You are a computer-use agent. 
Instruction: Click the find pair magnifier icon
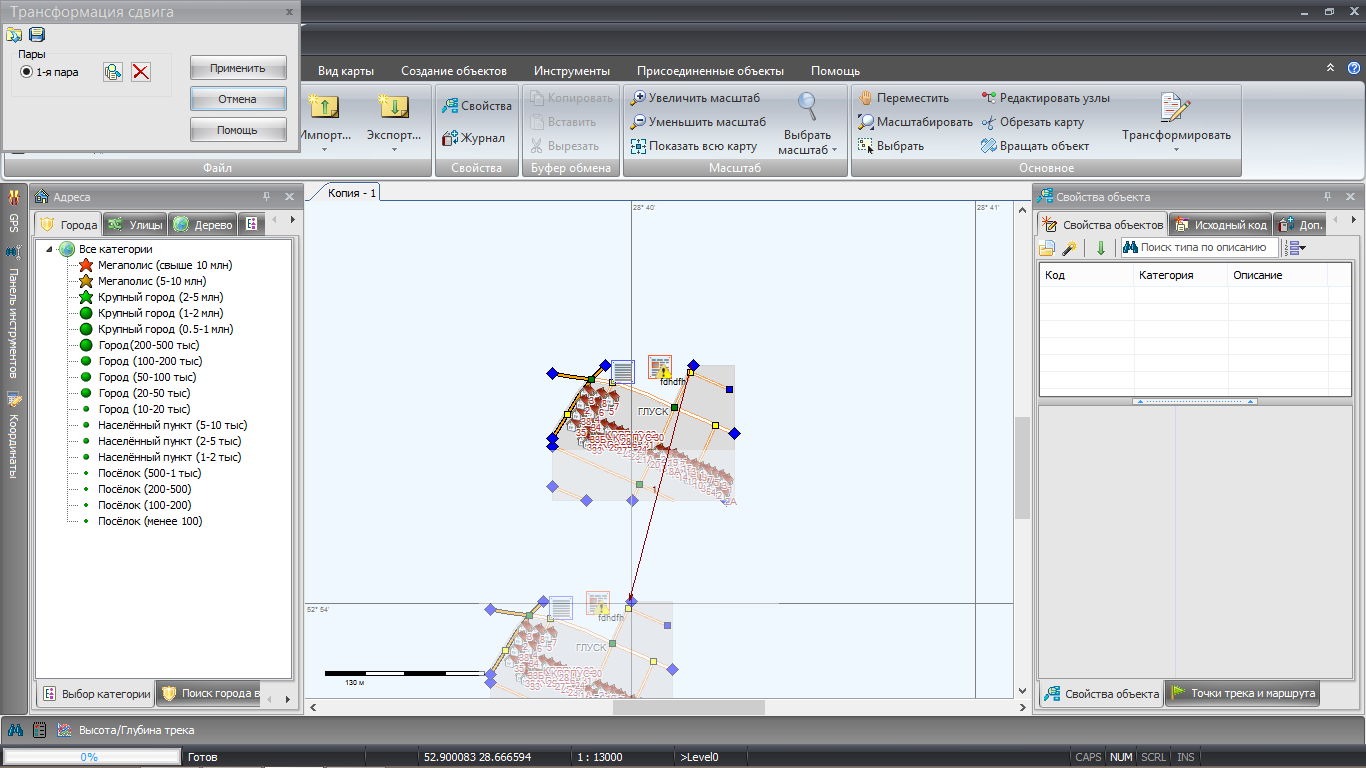[113, 72]
